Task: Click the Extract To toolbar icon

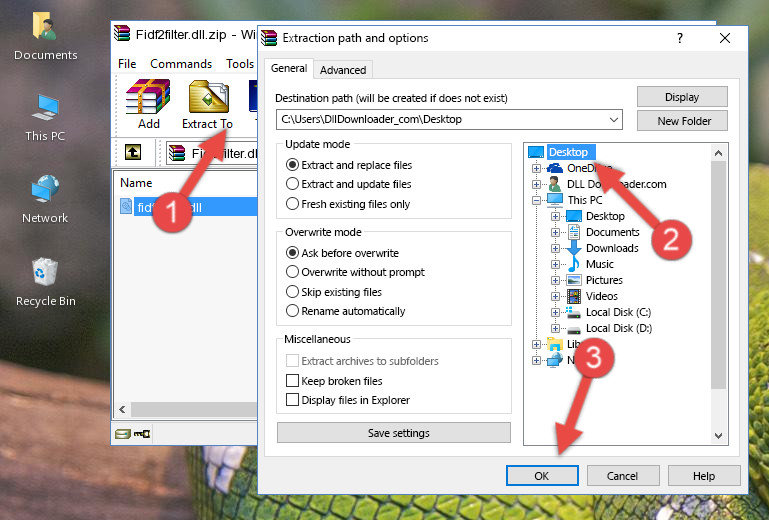Action: tap(207, 104)
